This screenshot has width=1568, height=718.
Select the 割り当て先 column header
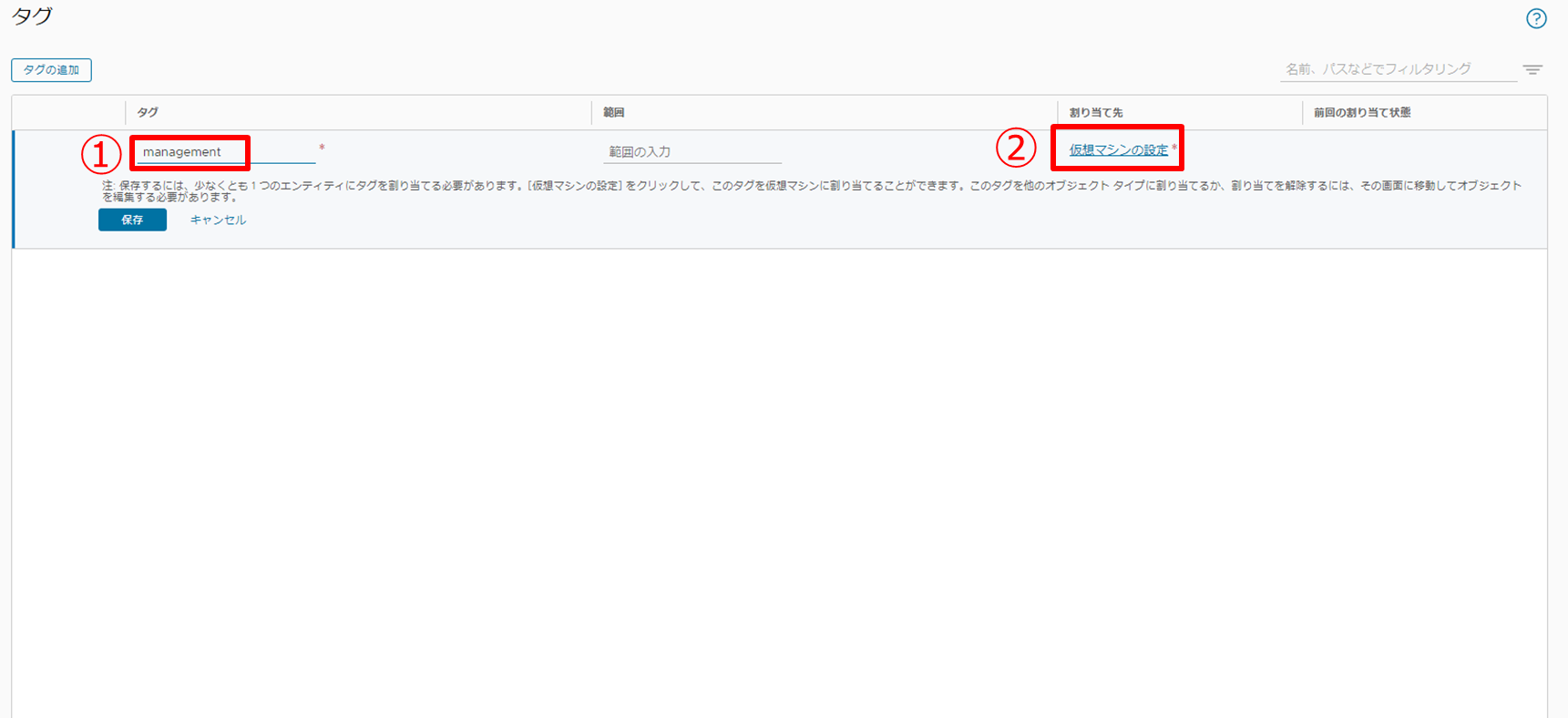point(1095,112)
